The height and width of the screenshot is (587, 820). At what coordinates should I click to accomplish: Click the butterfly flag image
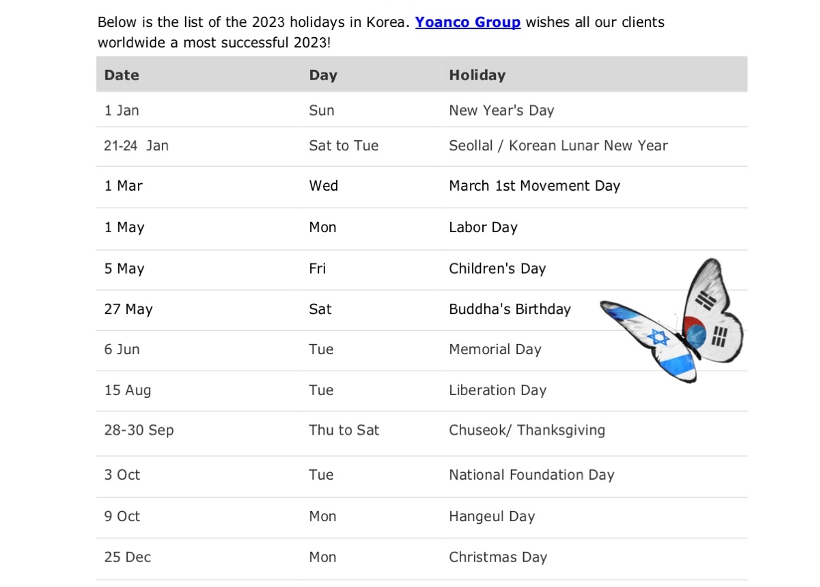[x=671, y=320]
